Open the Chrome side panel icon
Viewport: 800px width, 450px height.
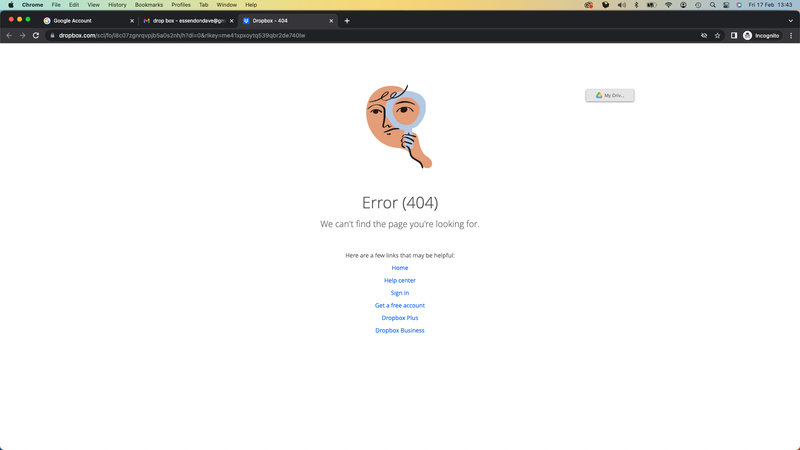[734, 35]
